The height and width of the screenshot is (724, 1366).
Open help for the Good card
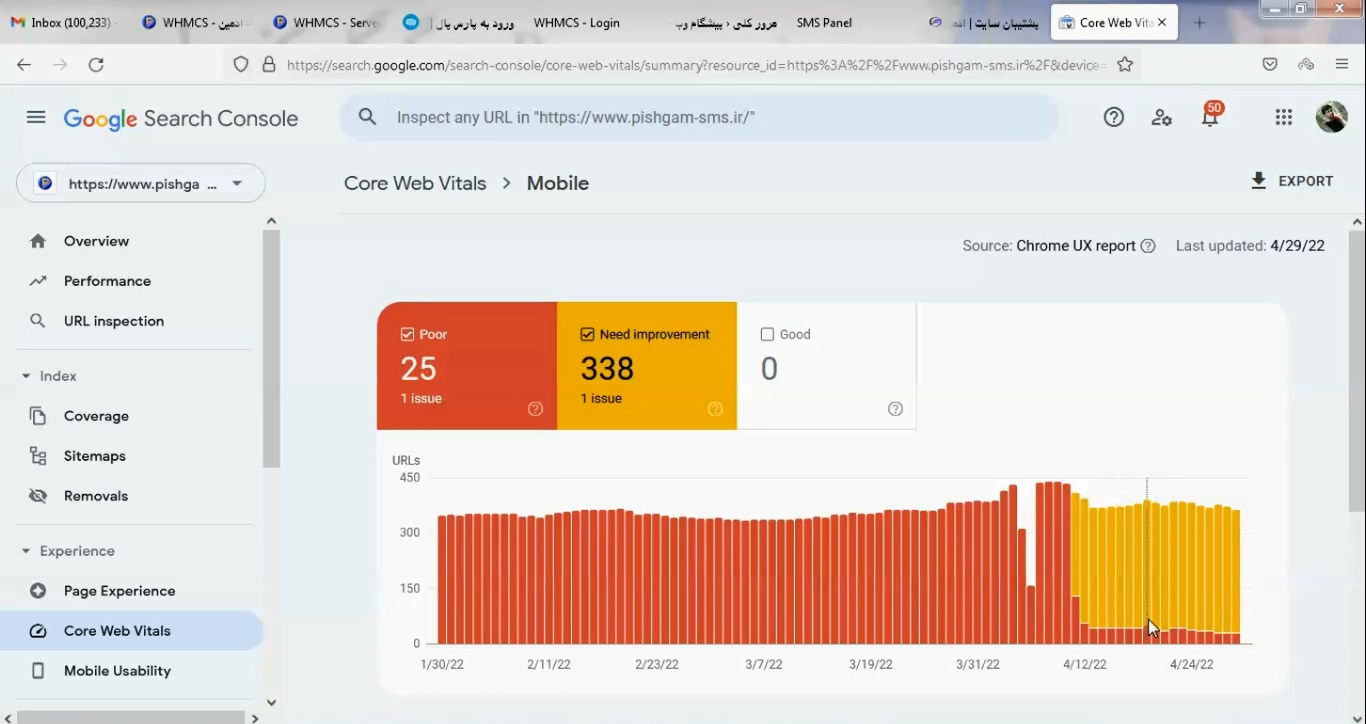895,408
